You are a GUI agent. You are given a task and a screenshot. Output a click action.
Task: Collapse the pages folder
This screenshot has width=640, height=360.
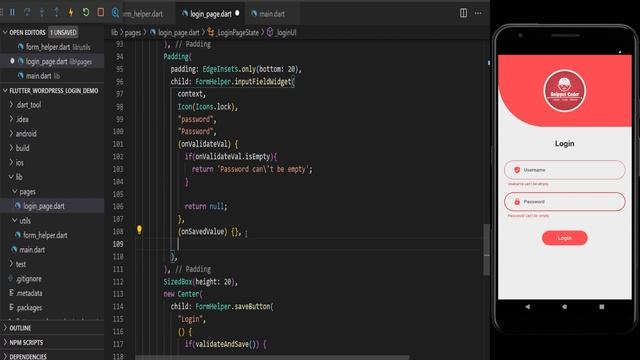[24, 191]
